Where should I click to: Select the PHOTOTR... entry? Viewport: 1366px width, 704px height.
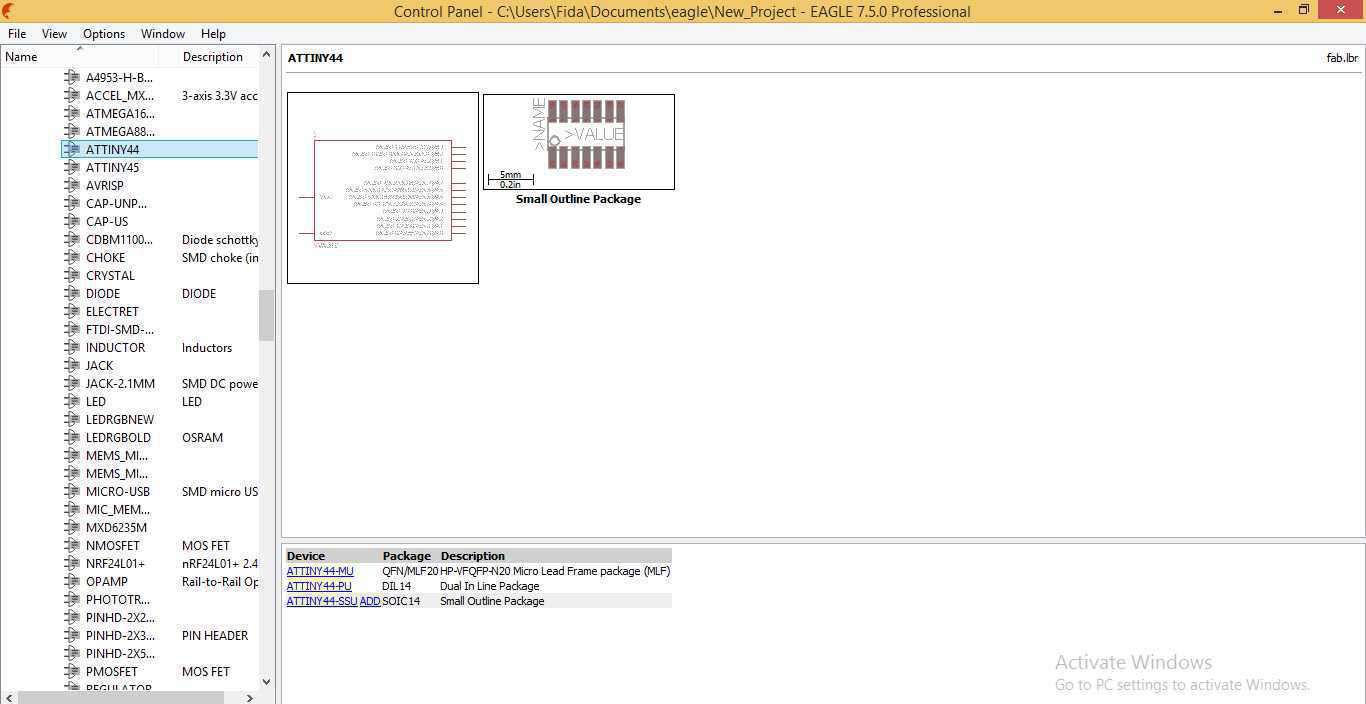coord(117,599)
